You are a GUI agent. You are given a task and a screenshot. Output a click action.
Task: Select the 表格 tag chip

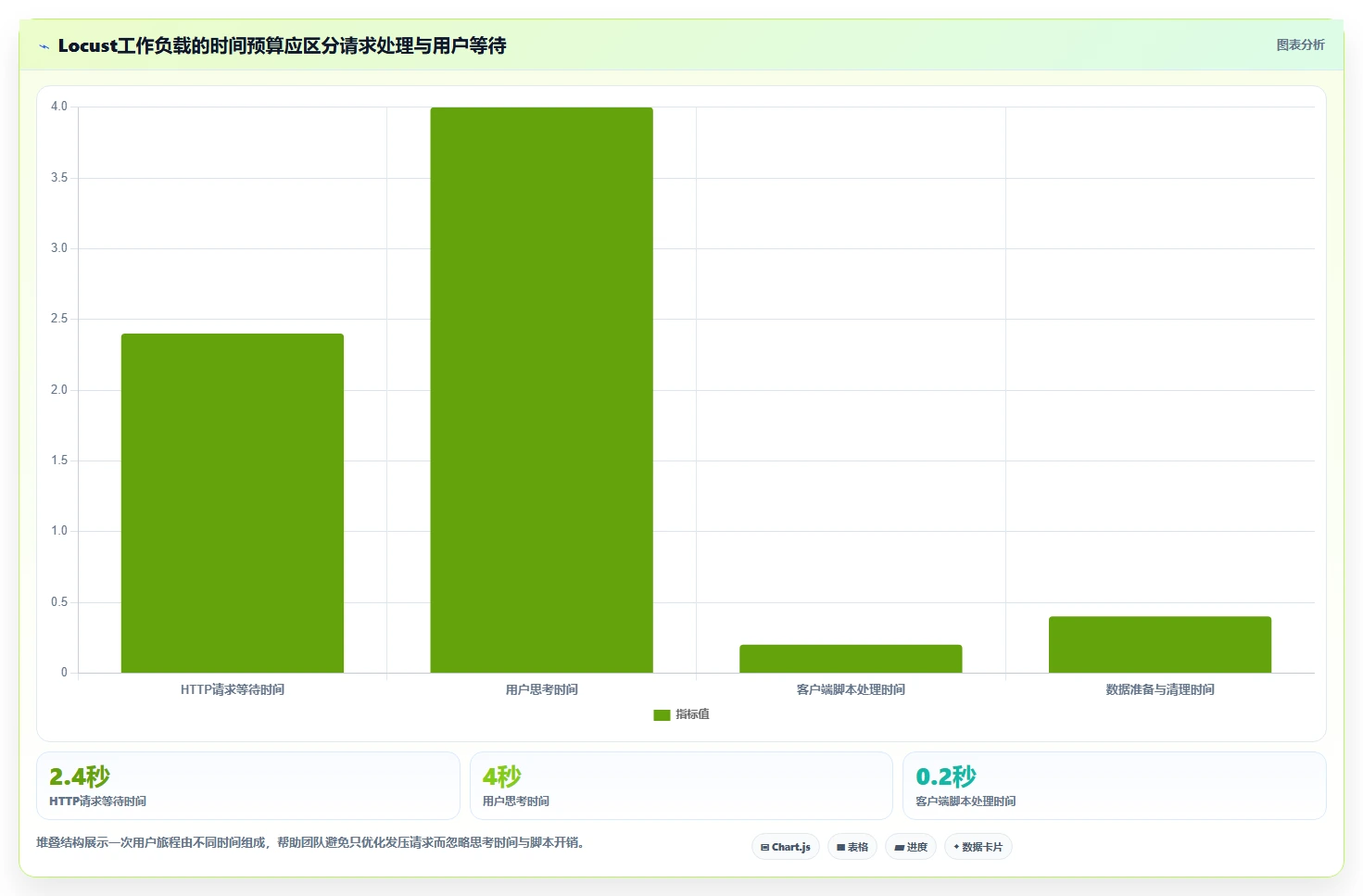pos(852,847)
